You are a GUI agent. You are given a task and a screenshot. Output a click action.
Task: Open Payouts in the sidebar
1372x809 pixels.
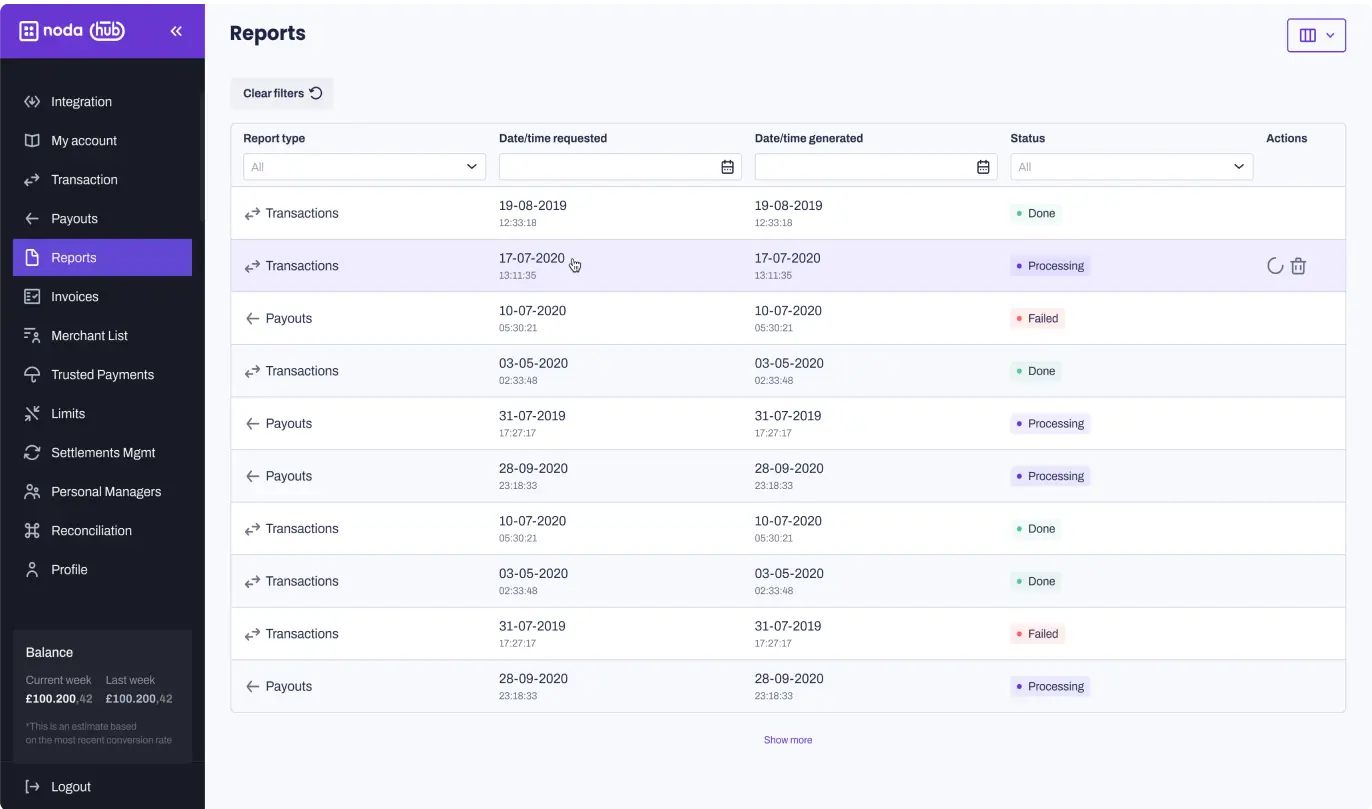102,218
